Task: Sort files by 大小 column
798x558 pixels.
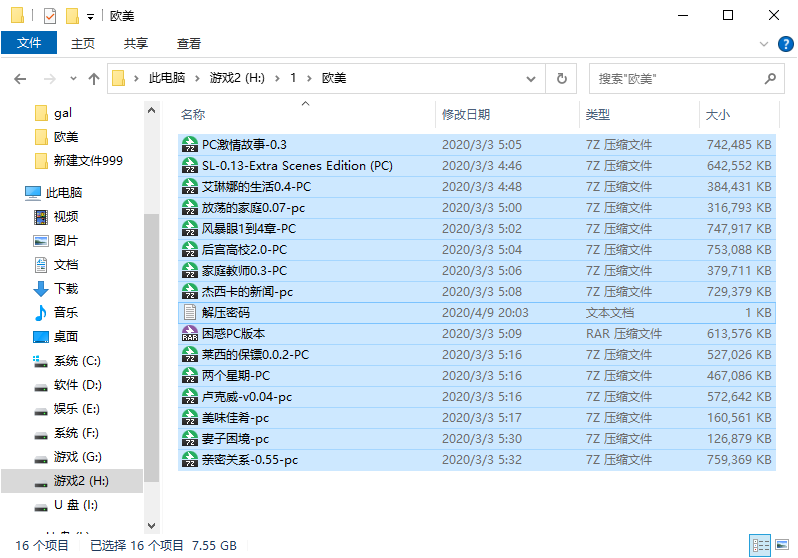Action: [x=718, y=115]
